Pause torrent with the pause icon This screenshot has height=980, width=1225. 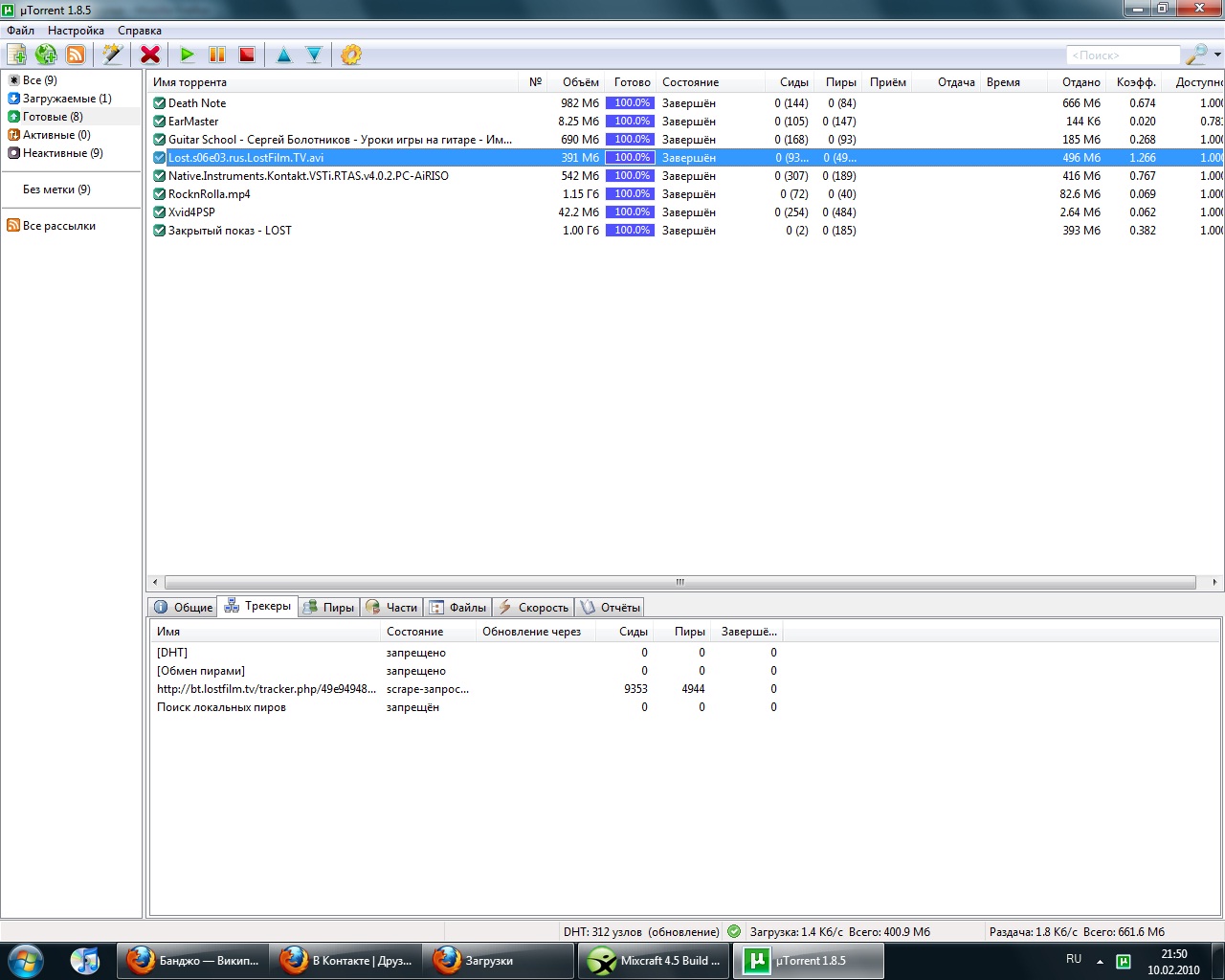click(x=217, y=55)
